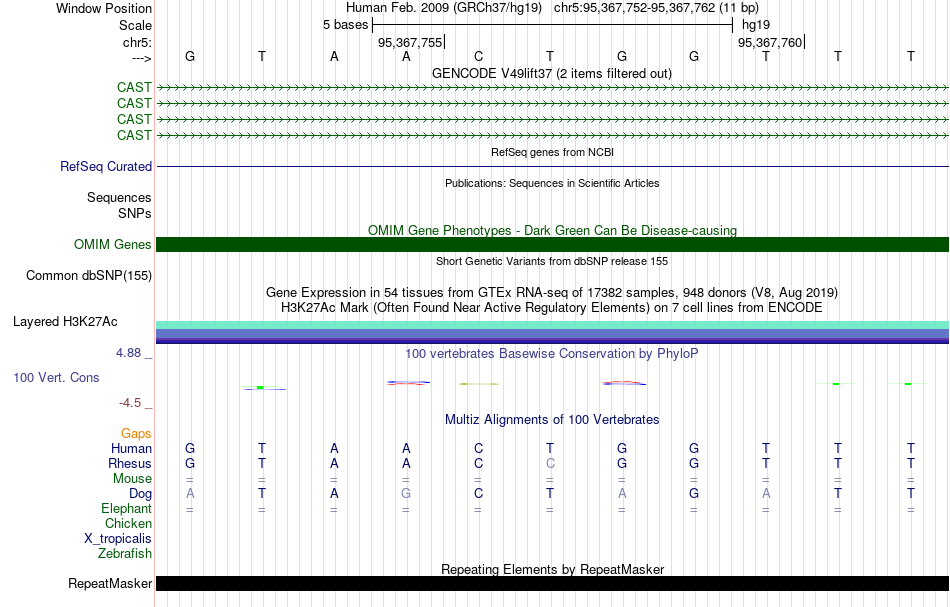Viewport: 950px width, 607px height.
Task: Click the Scale track label
Action: pyautogui.click(x=135, y=25)
